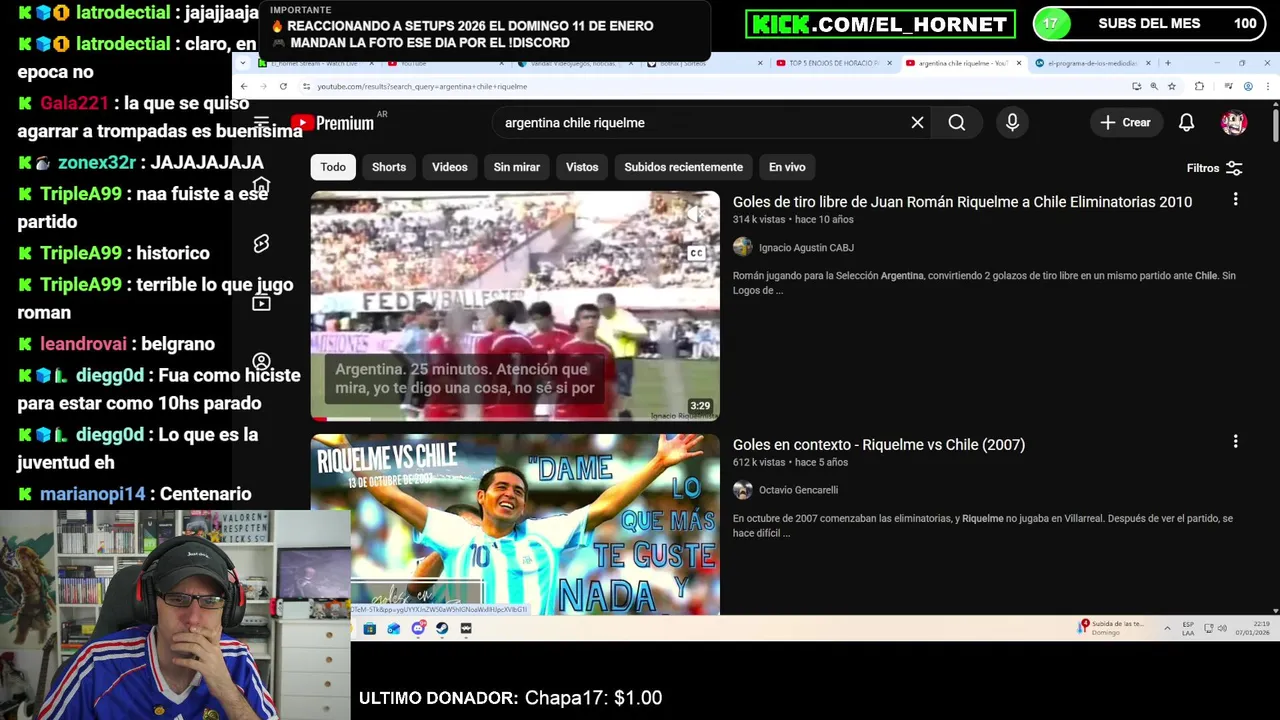Image resolution: width=1280 pixels, height=720 pixels.
Task: Click the page vertical scrollbar
Action: click(1275, 125)
